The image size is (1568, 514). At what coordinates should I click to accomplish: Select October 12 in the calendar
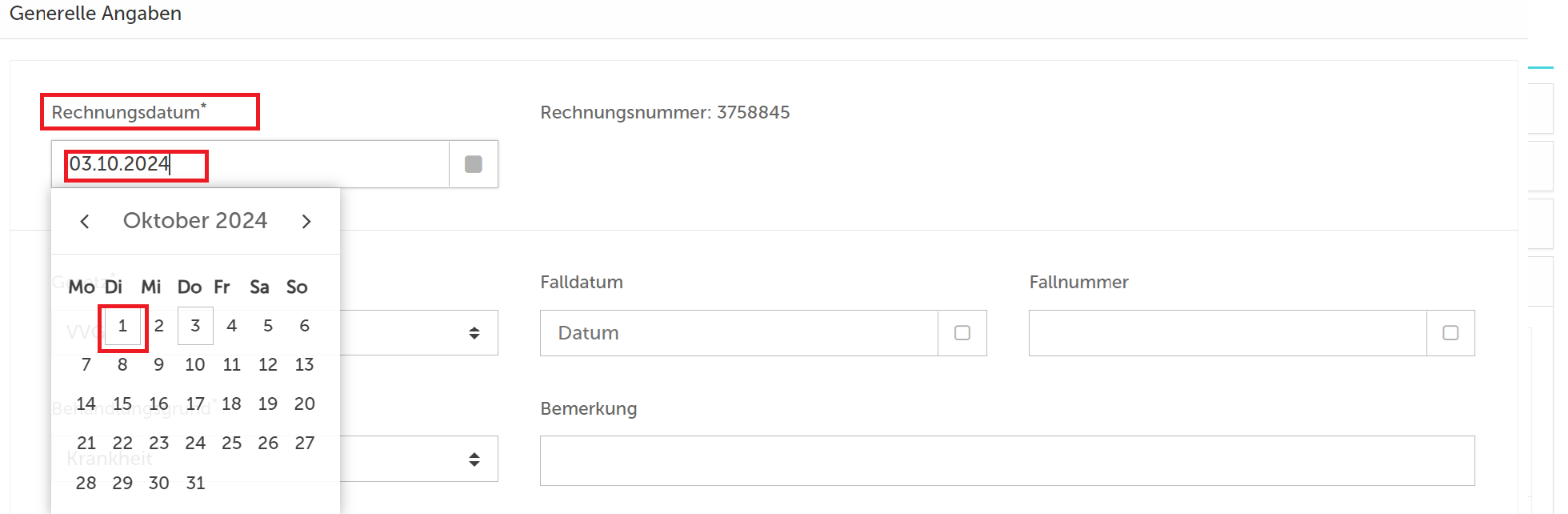pyautogui.click(x=268, y=365)
